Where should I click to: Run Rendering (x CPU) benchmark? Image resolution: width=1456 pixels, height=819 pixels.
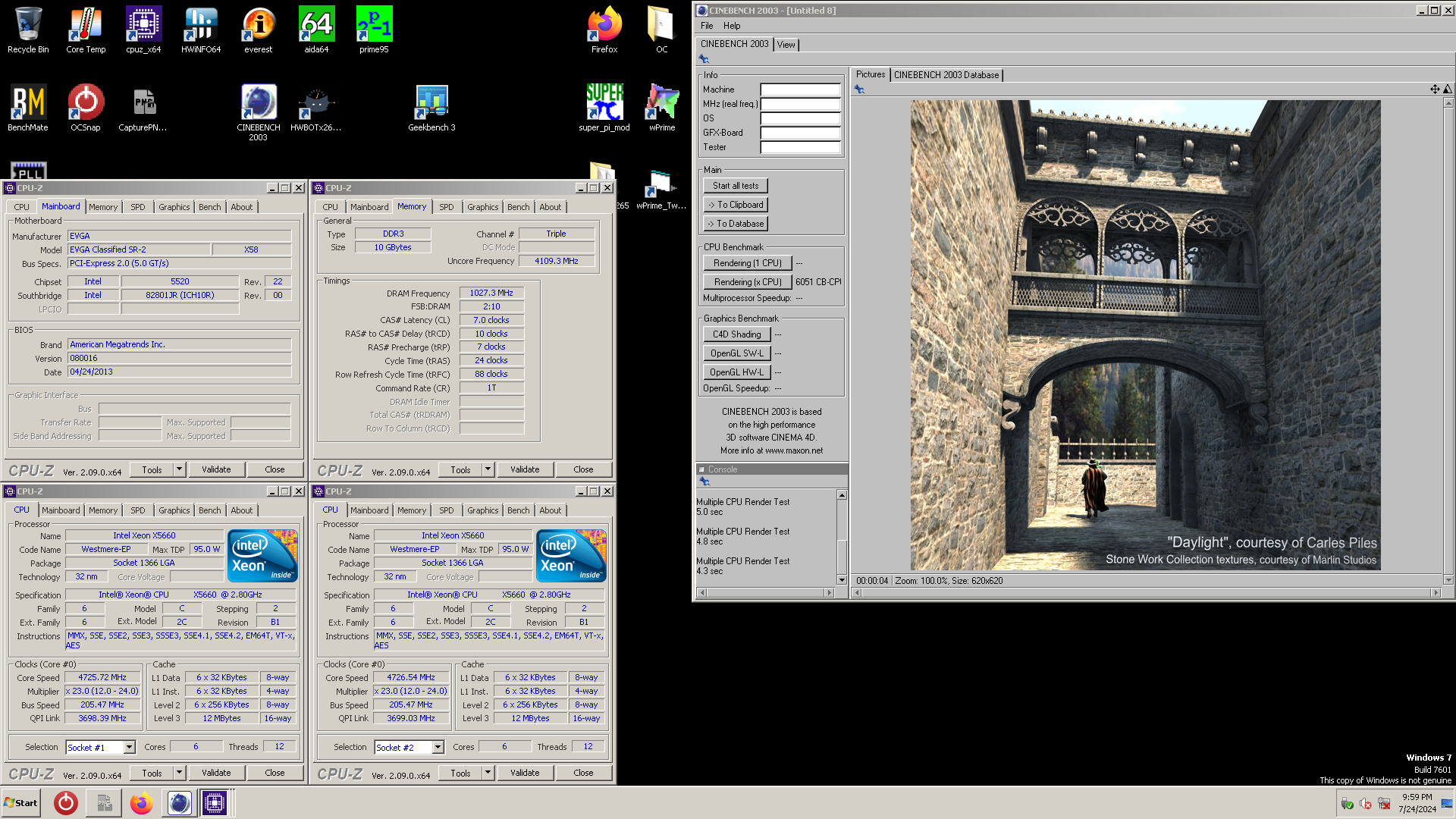pos(748,282)
